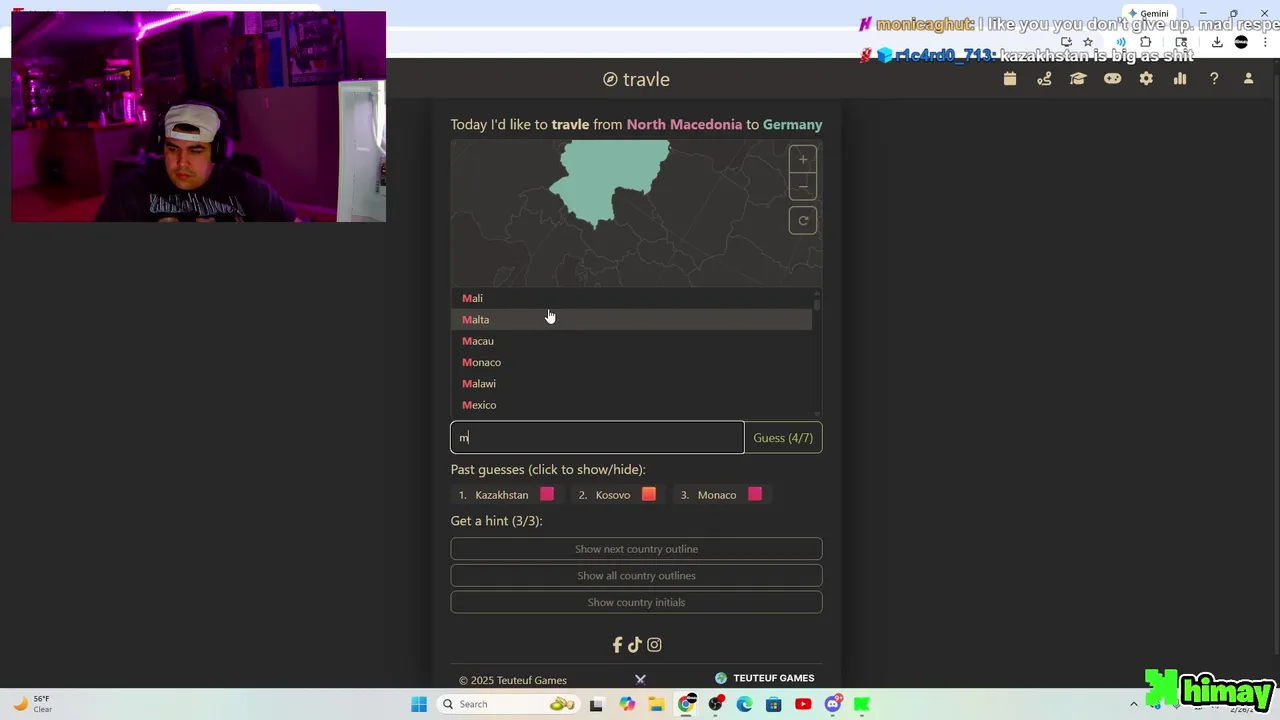Viewport: 1280px width, 720px height.
Task: Click Show next country outline
Action: click(636, 549)
